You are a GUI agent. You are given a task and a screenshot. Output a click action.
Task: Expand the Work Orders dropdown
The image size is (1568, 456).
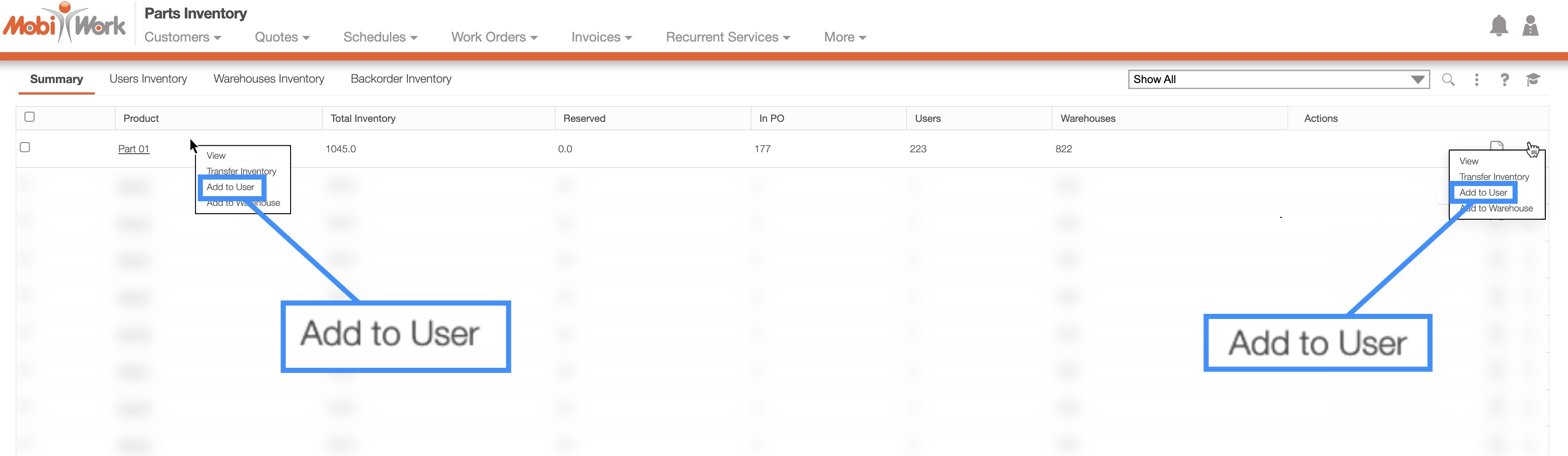pos(494,37)
